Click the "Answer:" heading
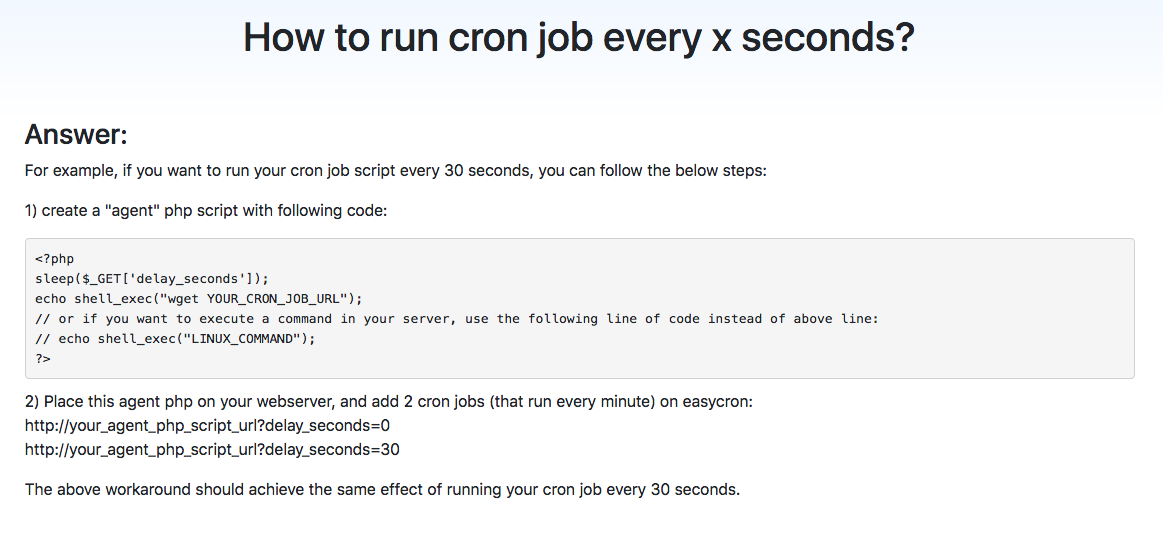The height and width of the screenshot is (534, 1163). click(x=76, y=135)
